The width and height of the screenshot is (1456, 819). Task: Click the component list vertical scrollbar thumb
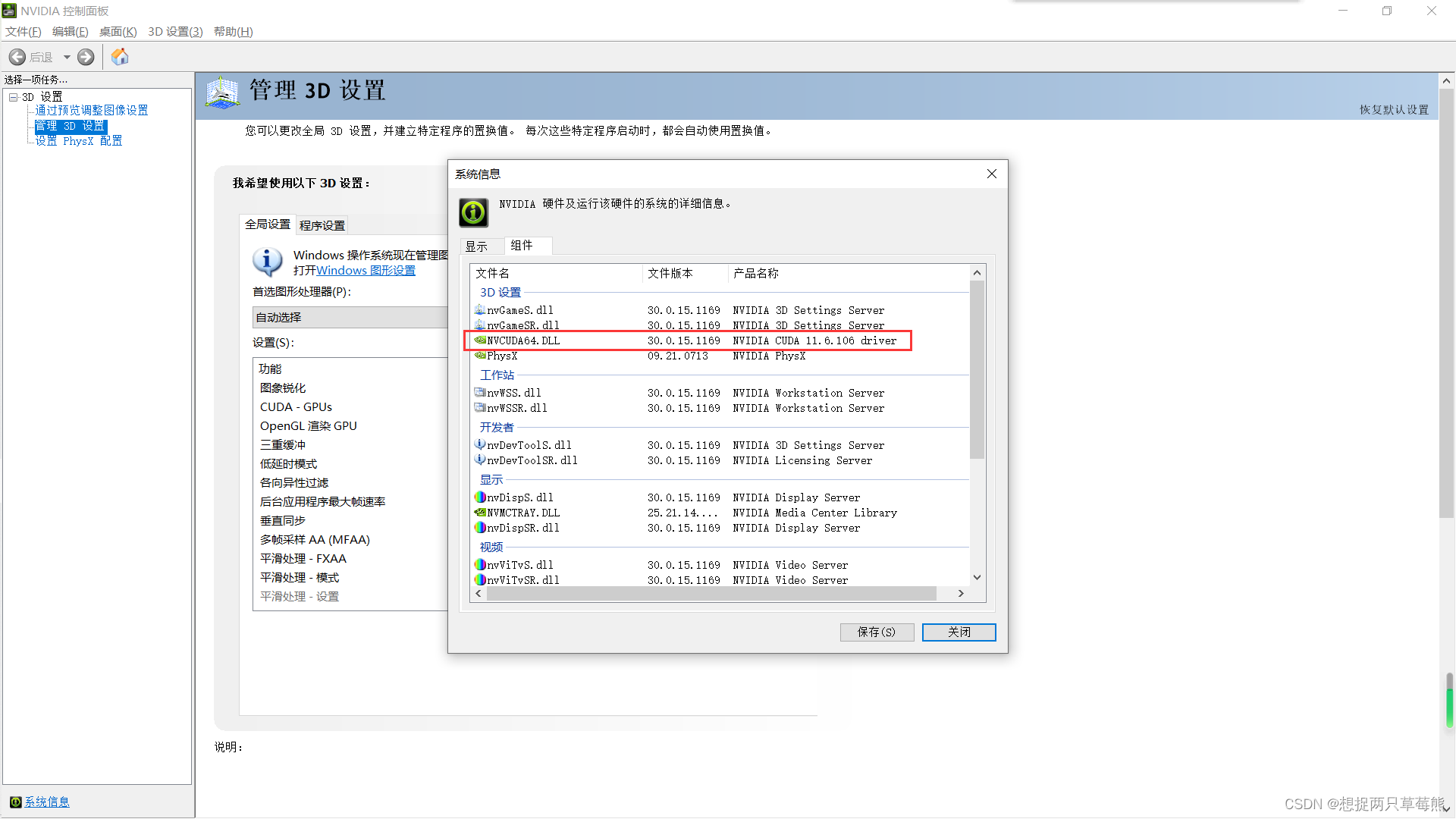(977, 370)
